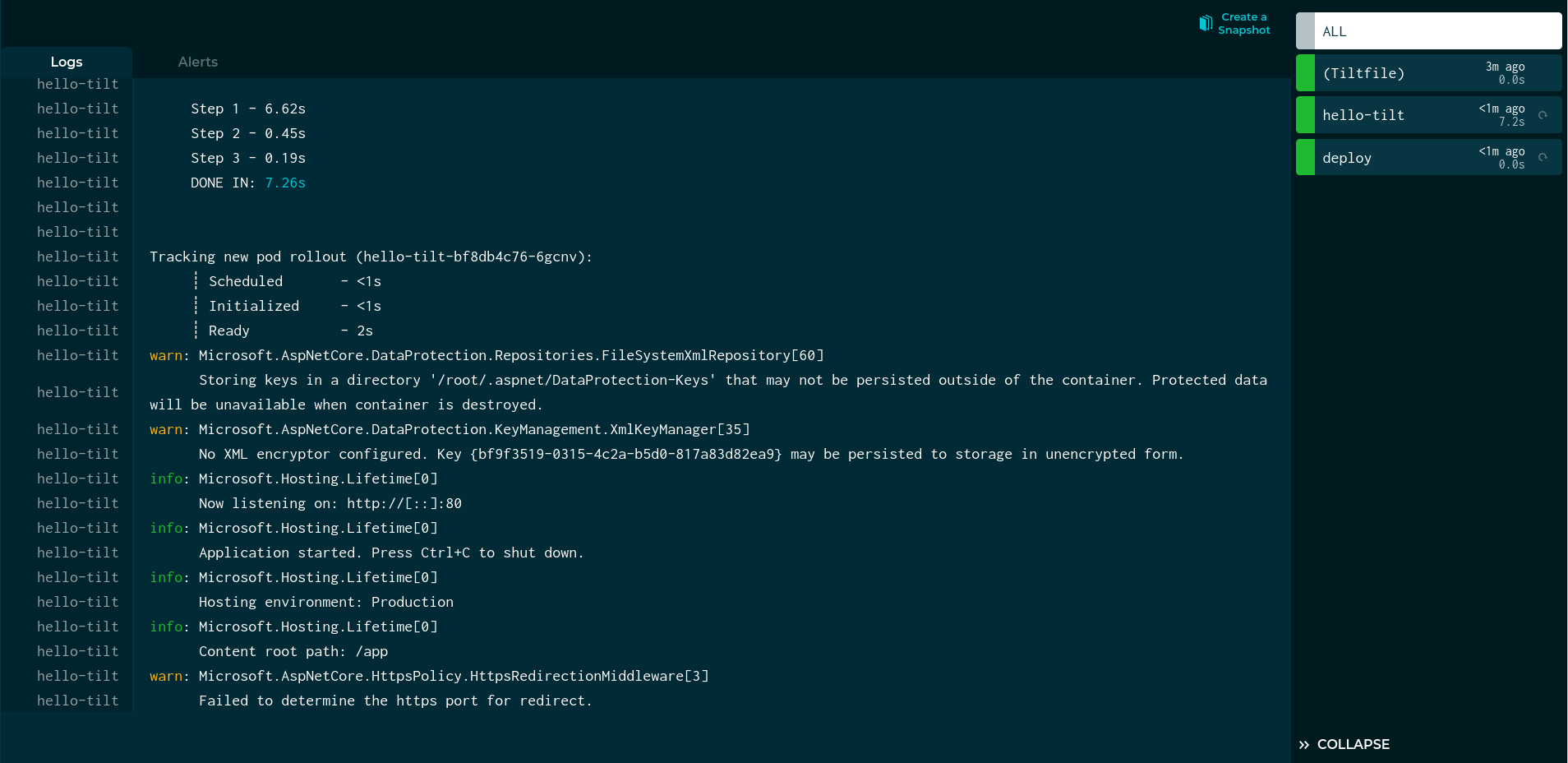1568x763 pixels.
Task: Click the snapshot icon beside Create a Snapshot
Action: coord(1206,23)
